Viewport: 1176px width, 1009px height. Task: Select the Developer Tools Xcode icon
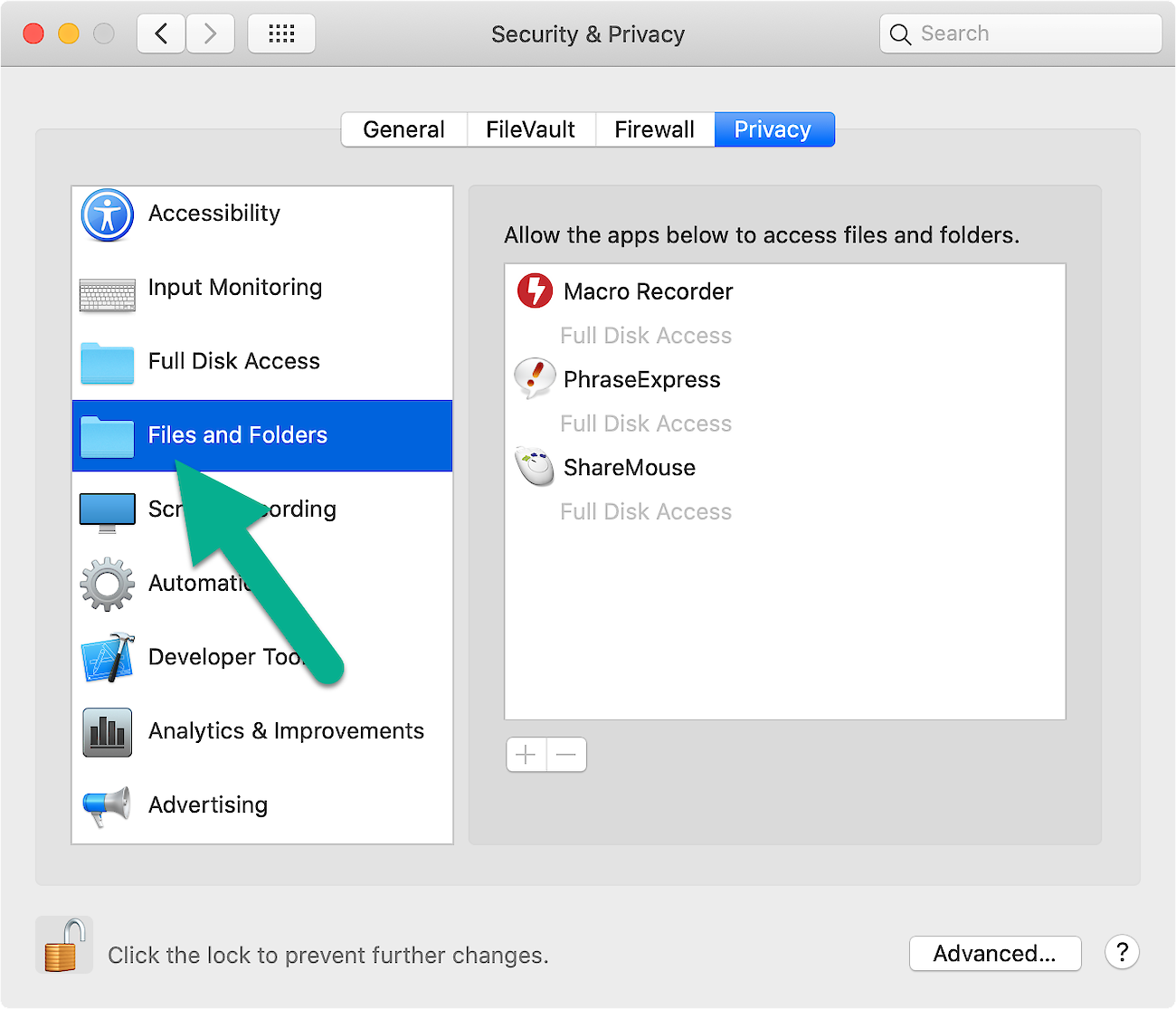(x=108, y=658)
